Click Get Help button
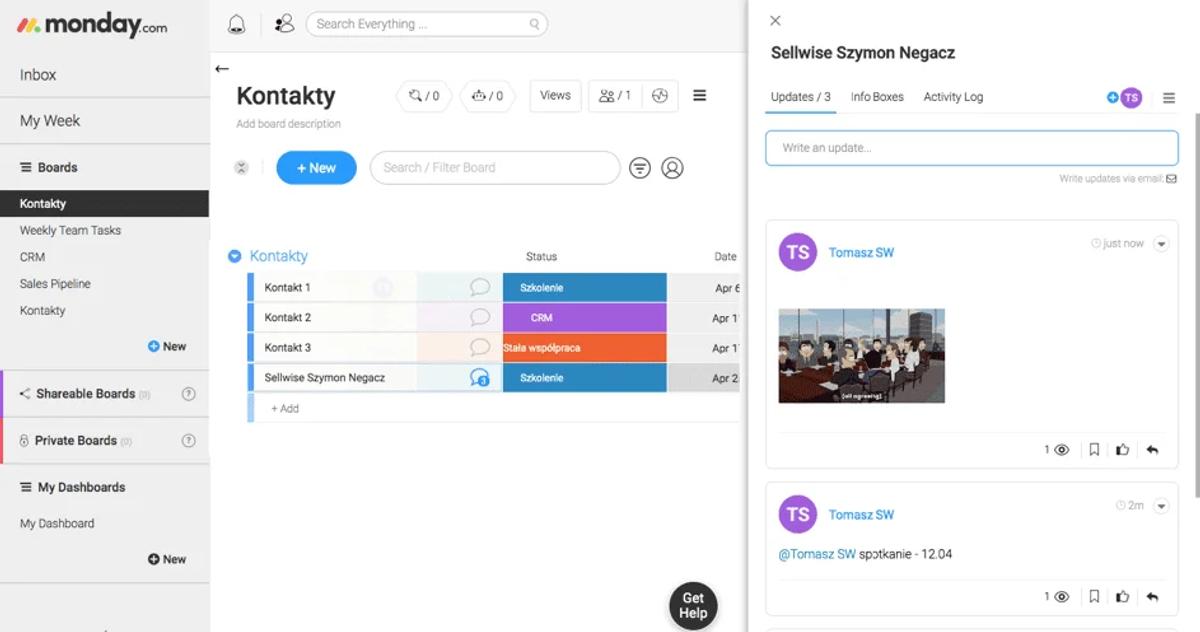This screenshot has height=632, width=1200. (x=693, y=606)
